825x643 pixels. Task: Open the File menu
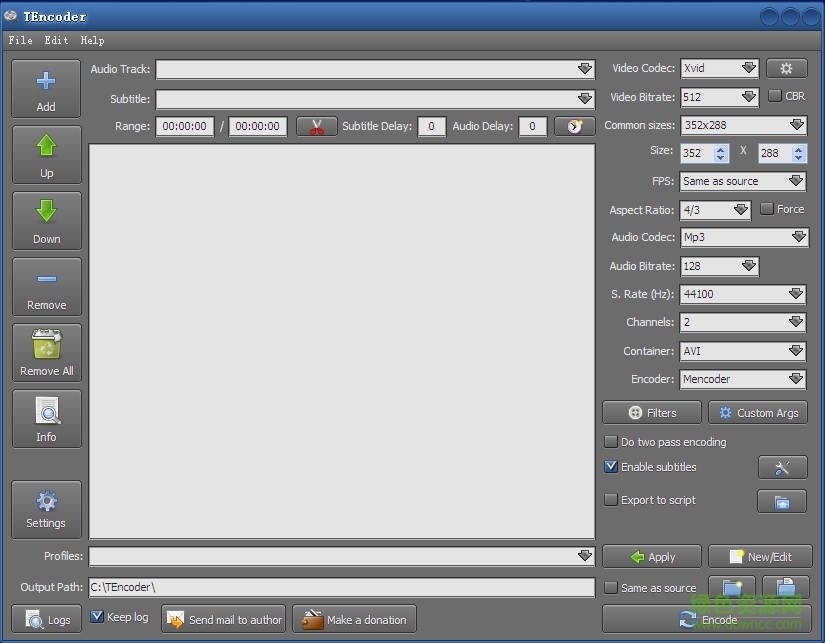(x=20, y=40)
